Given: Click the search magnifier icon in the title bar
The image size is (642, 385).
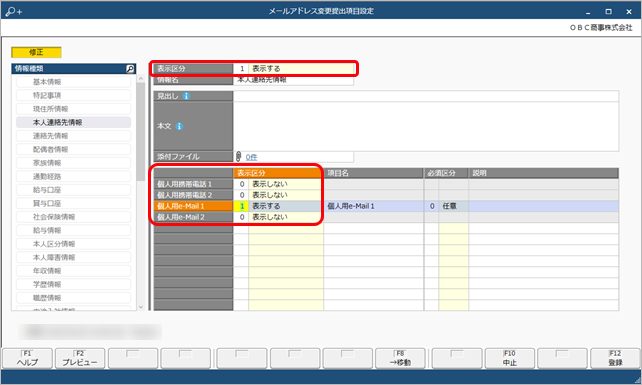Looking at the screenshot, I should coord(13,11).
